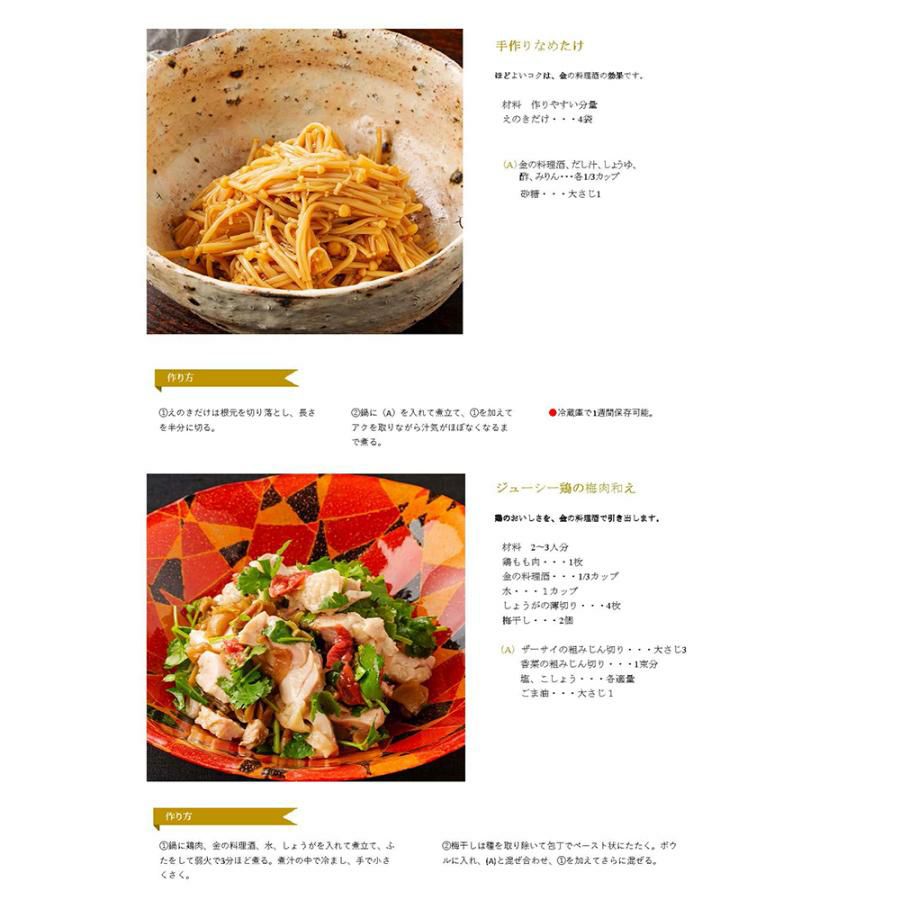Click chicken step ② about umeboshi paste

pos(559,853)
